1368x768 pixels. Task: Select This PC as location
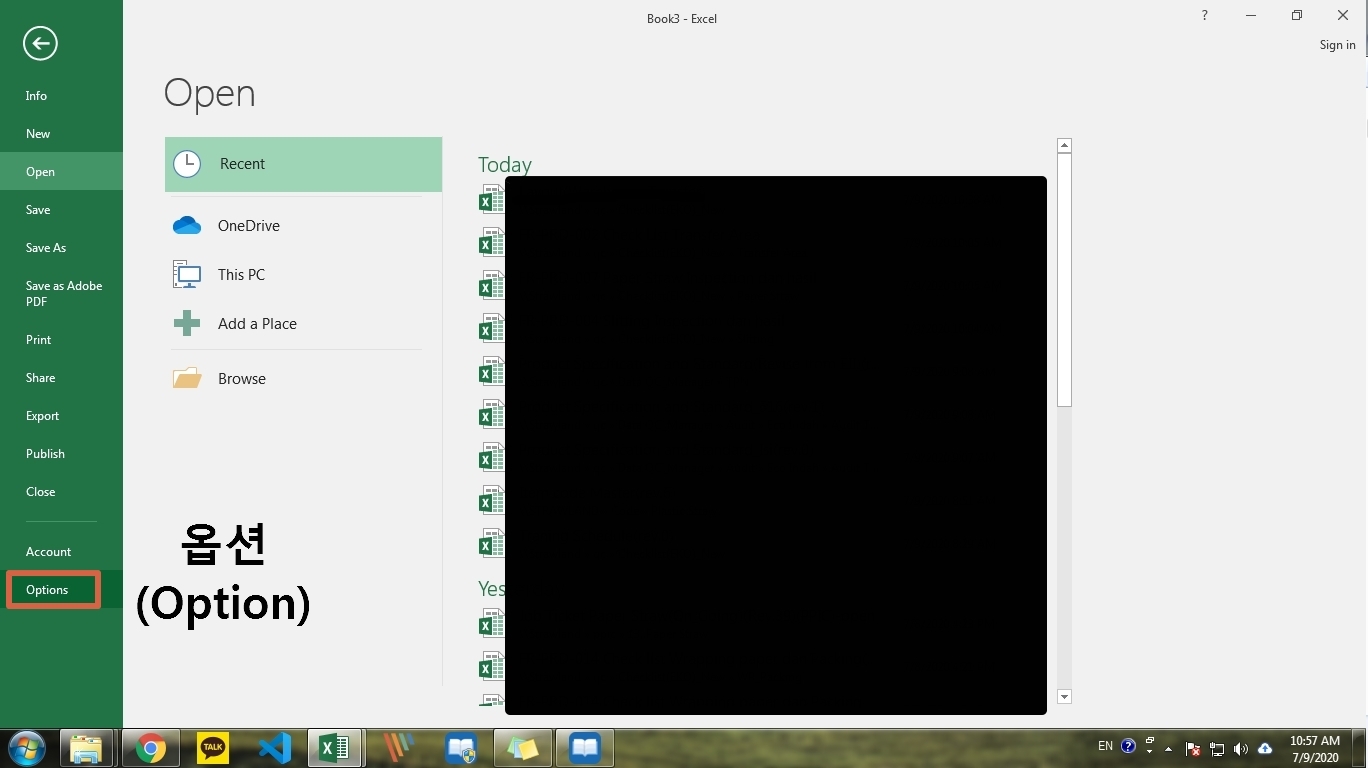[x=303, y=275]
